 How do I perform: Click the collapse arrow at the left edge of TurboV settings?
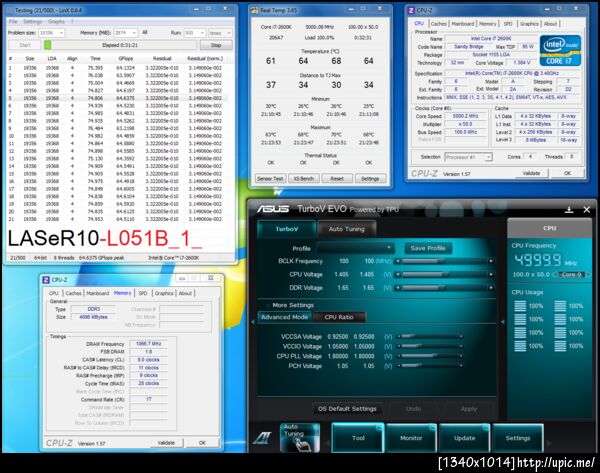(x=253, y=322)
